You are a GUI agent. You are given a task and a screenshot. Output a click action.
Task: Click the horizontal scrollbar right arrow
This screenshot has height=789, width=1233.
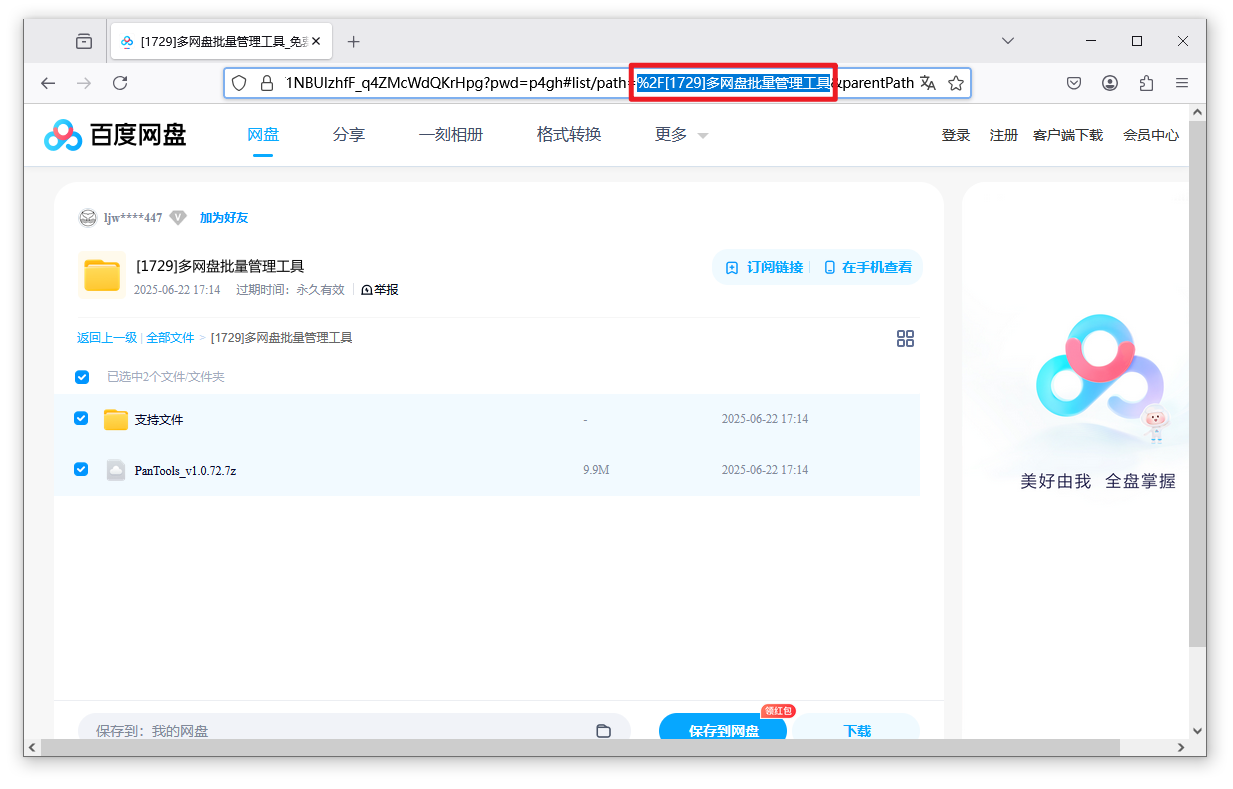1181,747
